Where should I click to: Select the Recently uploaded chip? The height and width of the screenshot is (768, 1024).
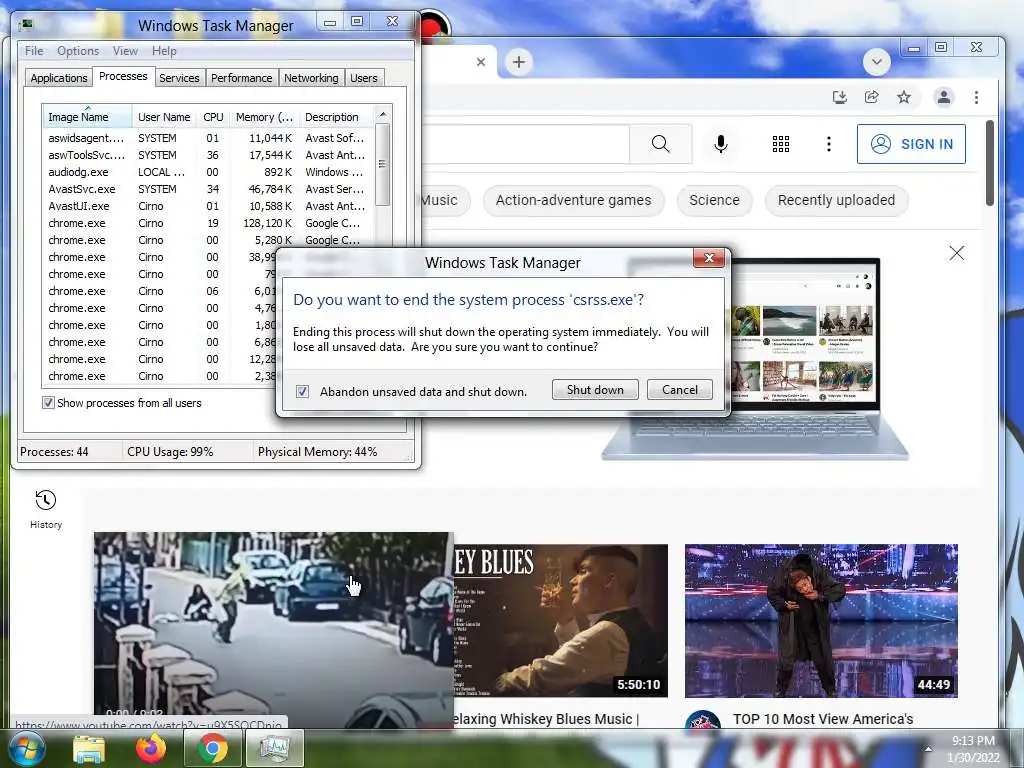pos(837,200)
